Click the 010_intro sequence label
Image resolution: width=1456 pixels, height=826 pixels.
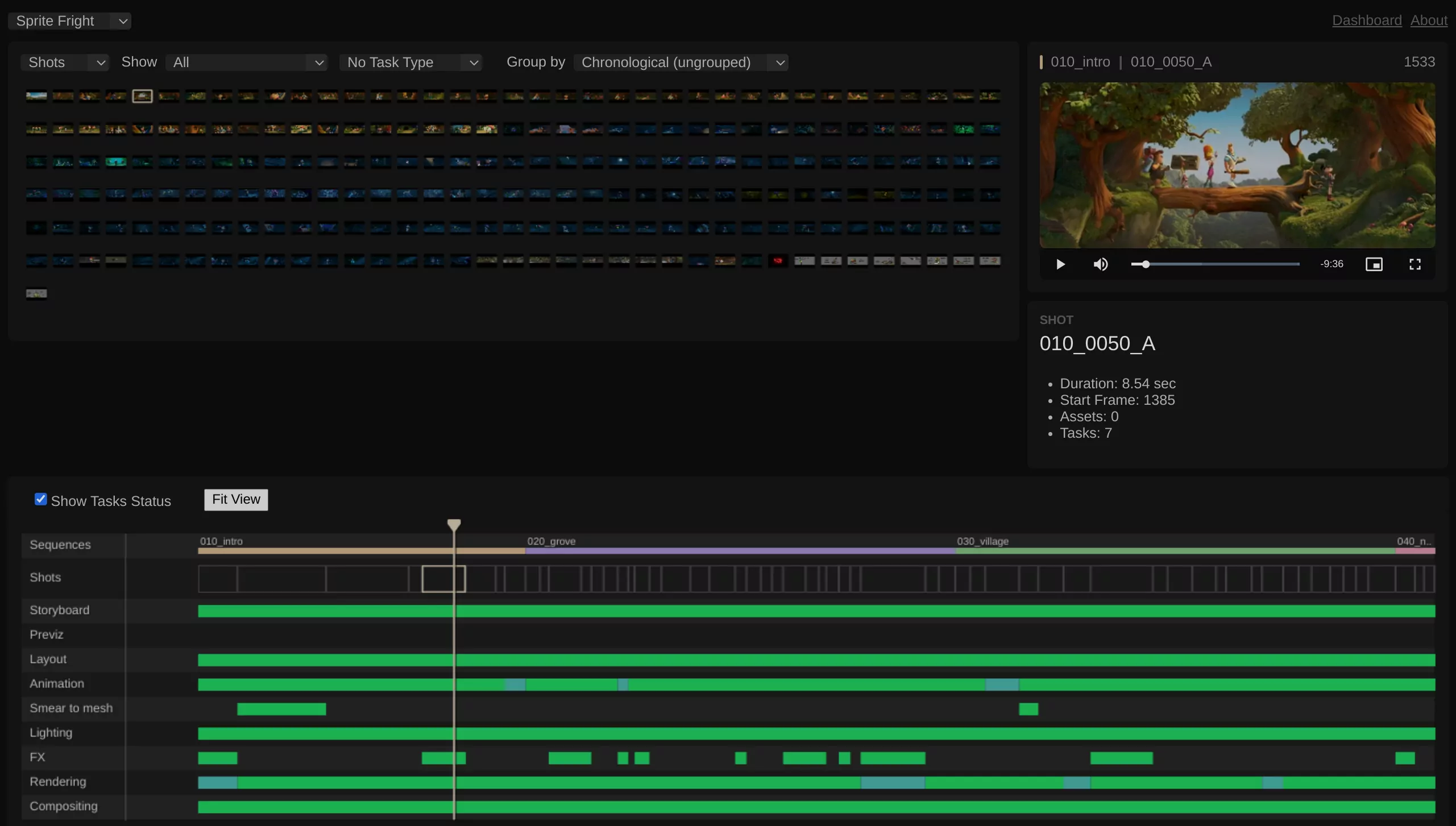point(220,541)
